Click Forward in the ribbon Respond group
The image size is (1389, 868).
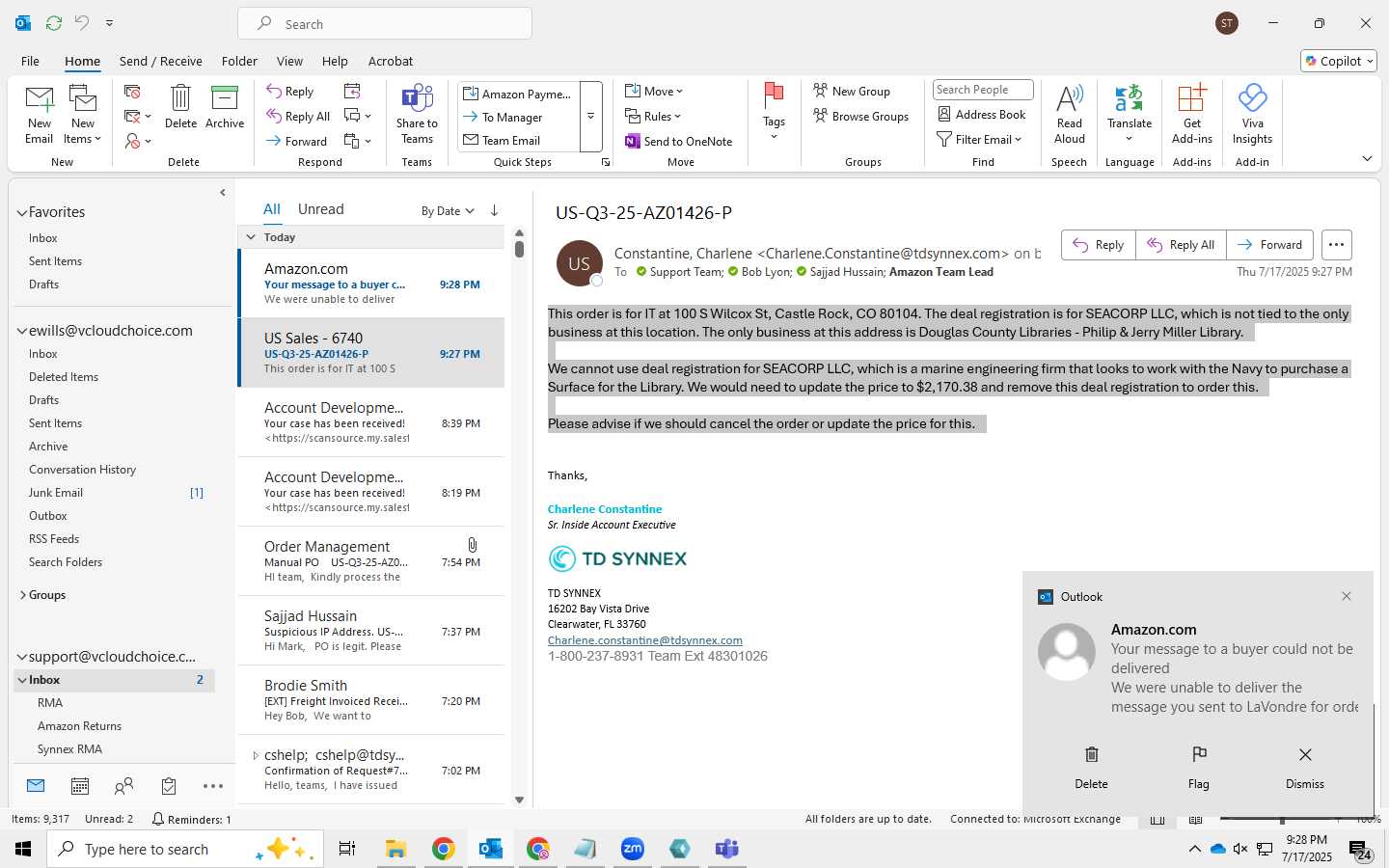(297, 141)
